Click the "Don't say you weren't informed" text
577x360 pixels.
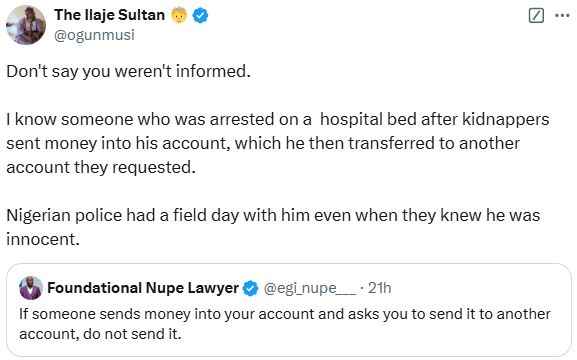pyautogui.click(x=128, y=71)
